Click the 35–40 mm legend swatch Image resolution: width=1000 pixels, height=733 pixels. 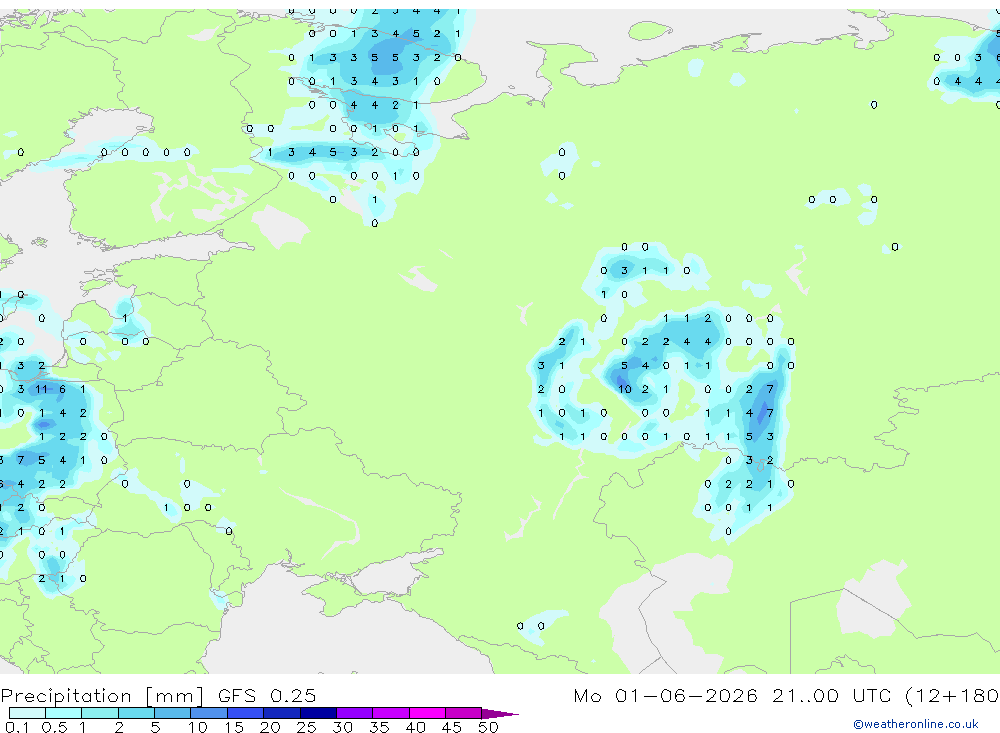click(x=391, y=713)
